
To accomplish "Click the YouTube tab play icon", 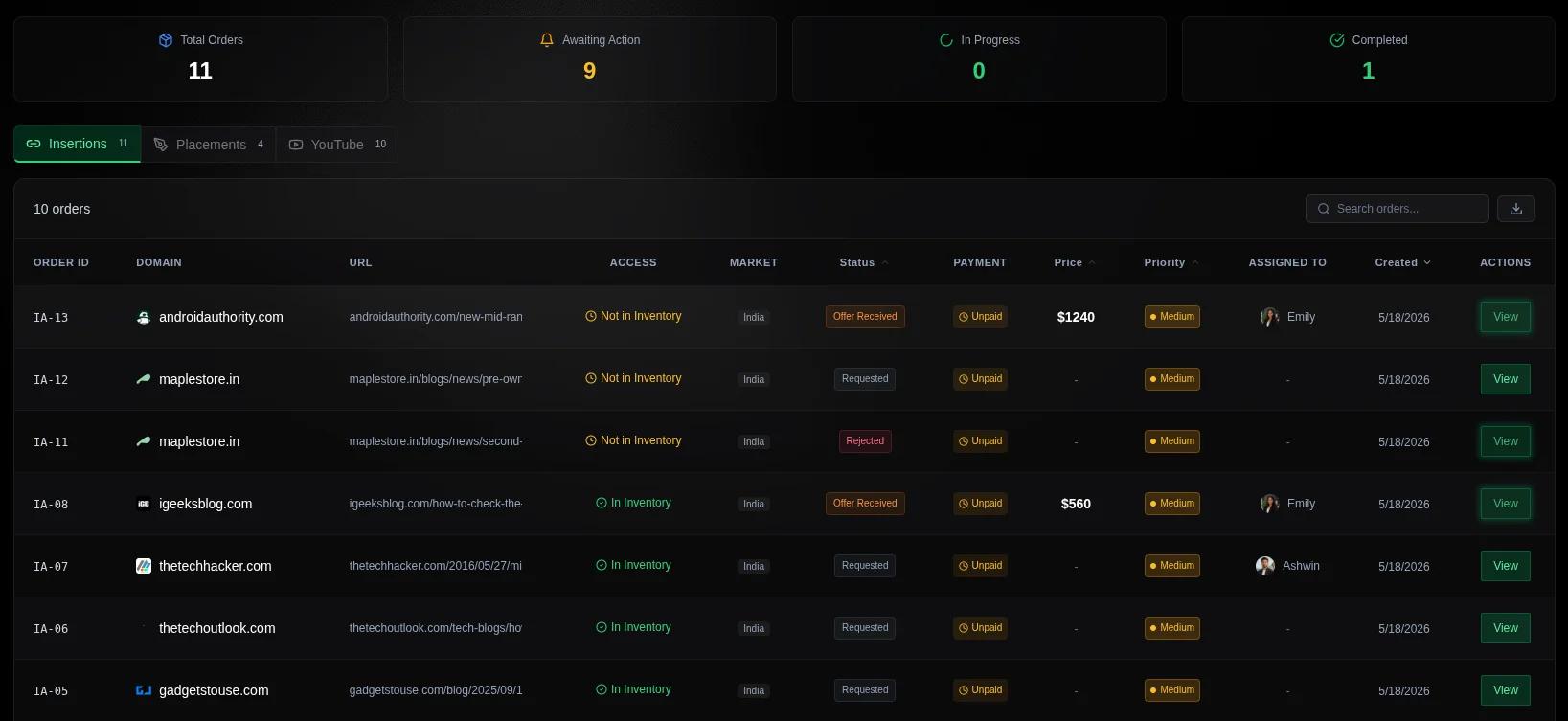I will click(x=296, y=145).
